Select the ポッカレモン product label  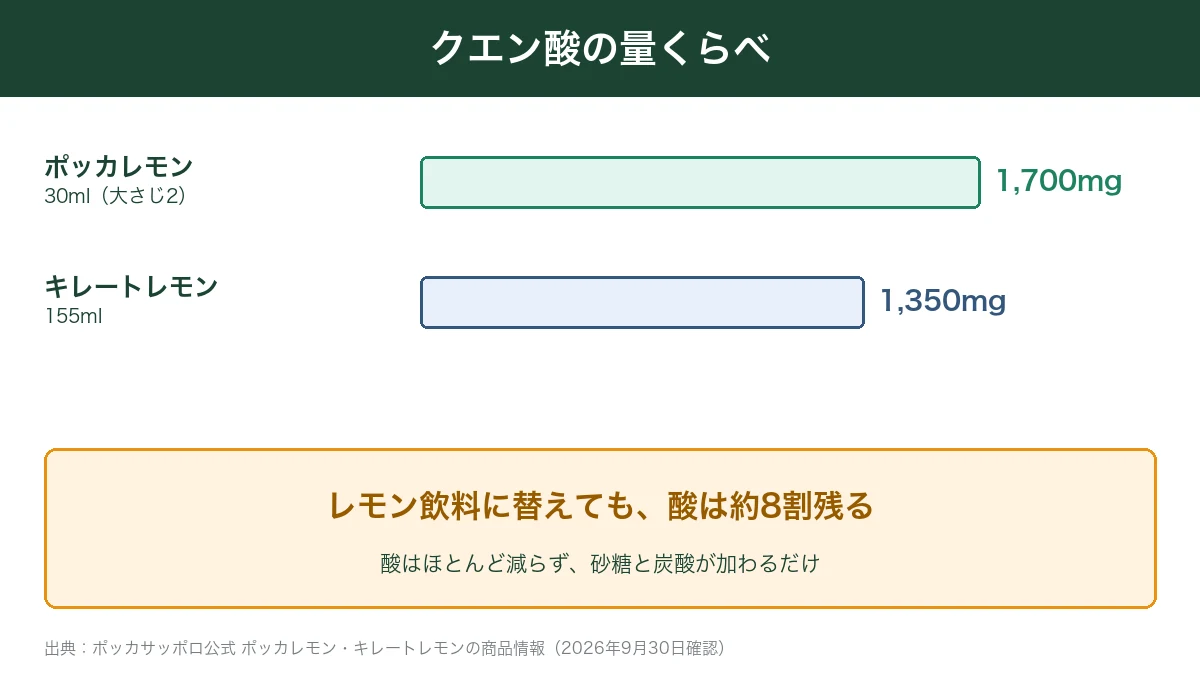pos(119,167)
